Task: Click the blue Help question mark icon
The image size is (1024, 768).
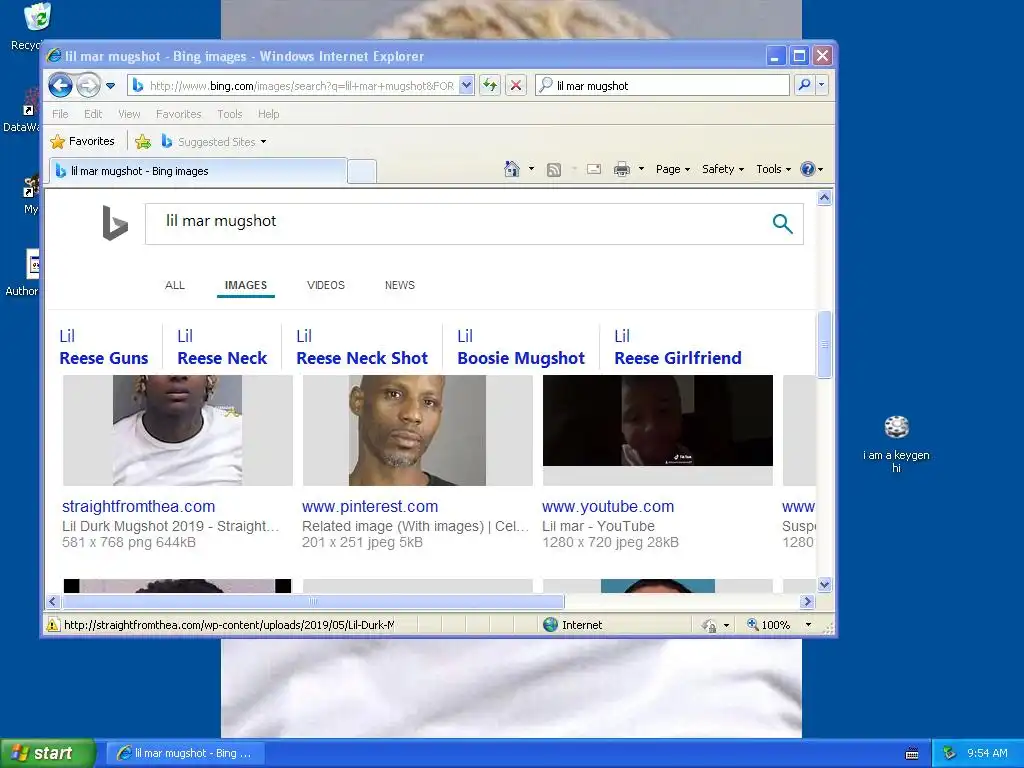Action: point(808,169)
